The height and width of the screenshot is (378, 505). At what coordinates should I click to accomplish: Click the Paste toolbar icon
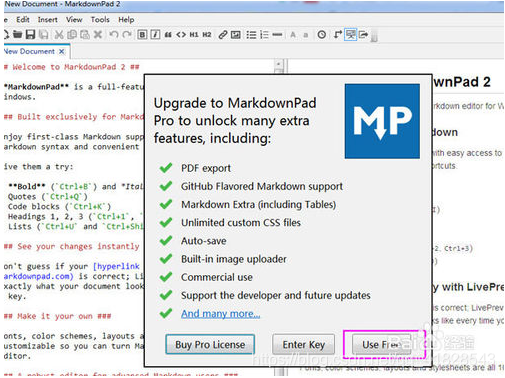(85, 35)
